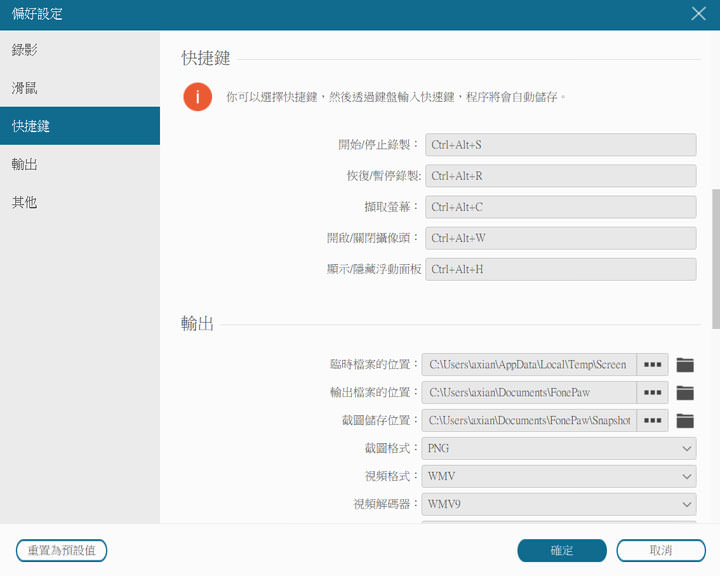Browse path with ellipsis for 輸出檔案的位置

point(652,393)
